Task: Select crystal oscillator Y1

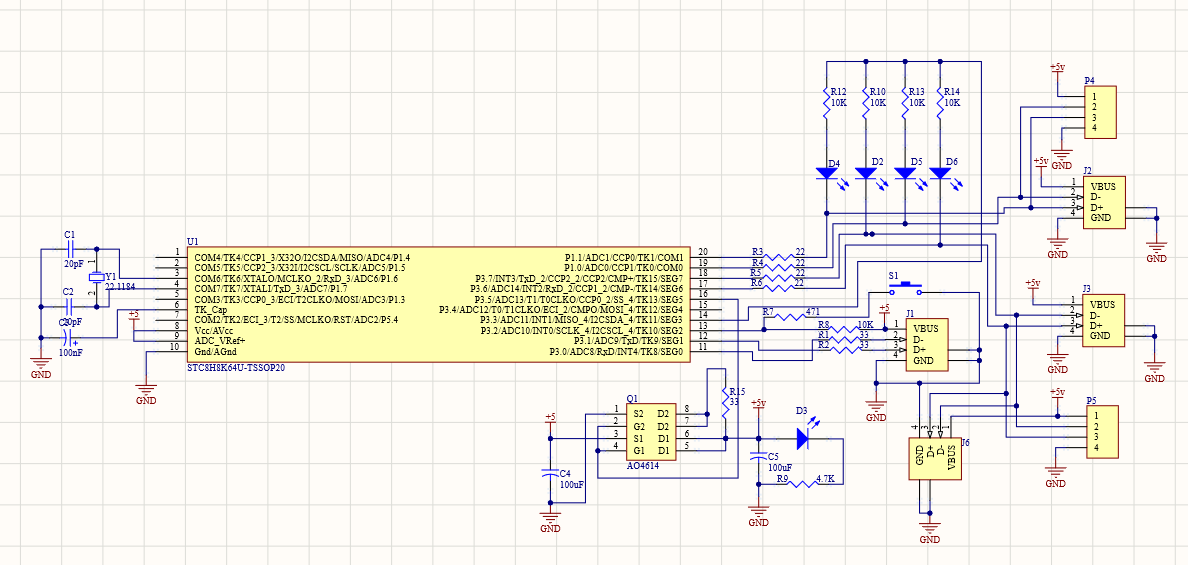Action: click(95, 277)
